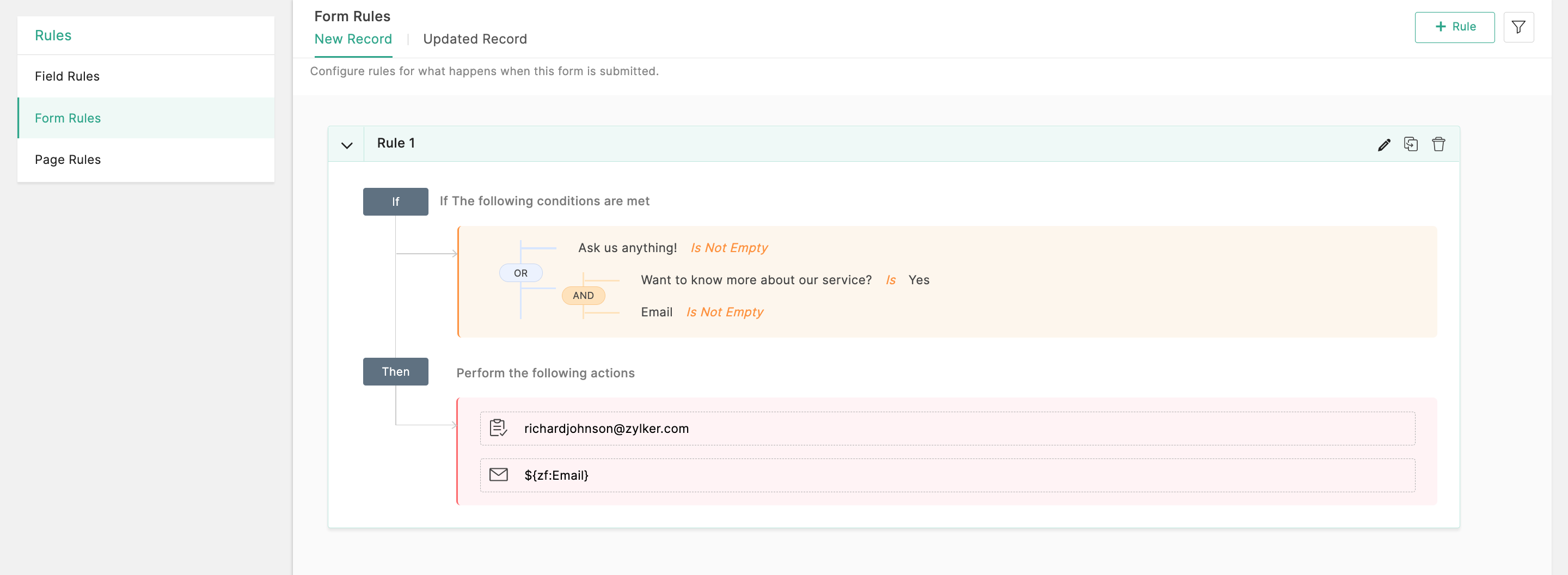This screenshot has height=575, width=1568.
Task: Switch to the Updated Record tab
Action: (475, 40)
